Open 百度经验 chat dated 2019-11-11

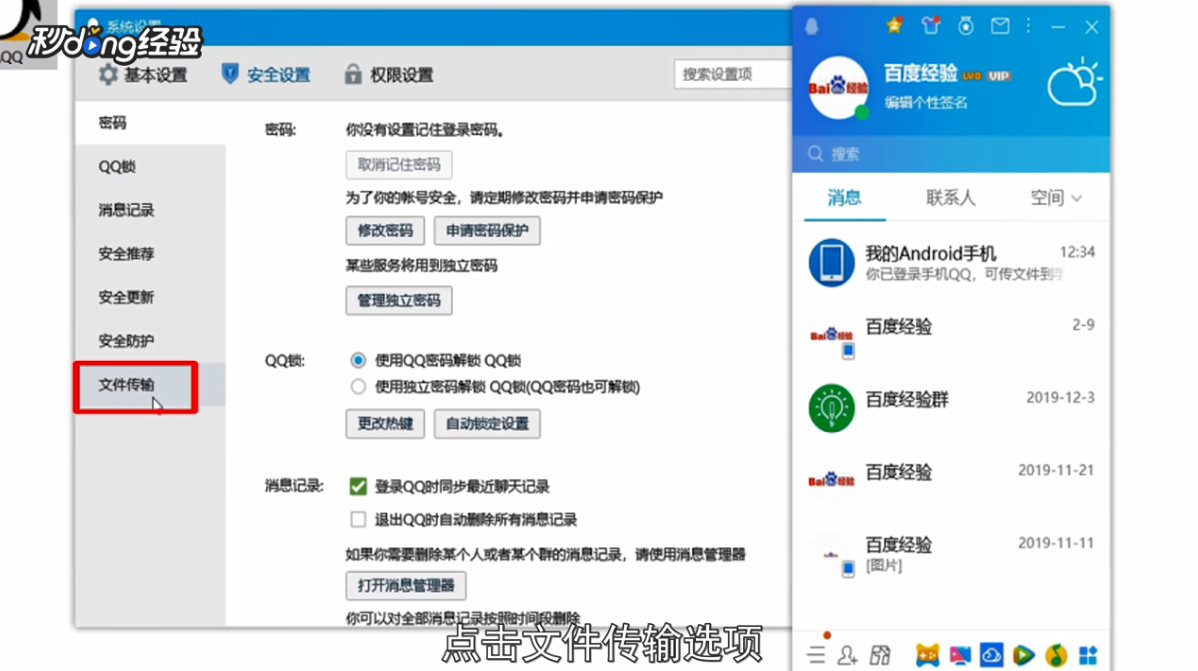[x=951, y=553]
